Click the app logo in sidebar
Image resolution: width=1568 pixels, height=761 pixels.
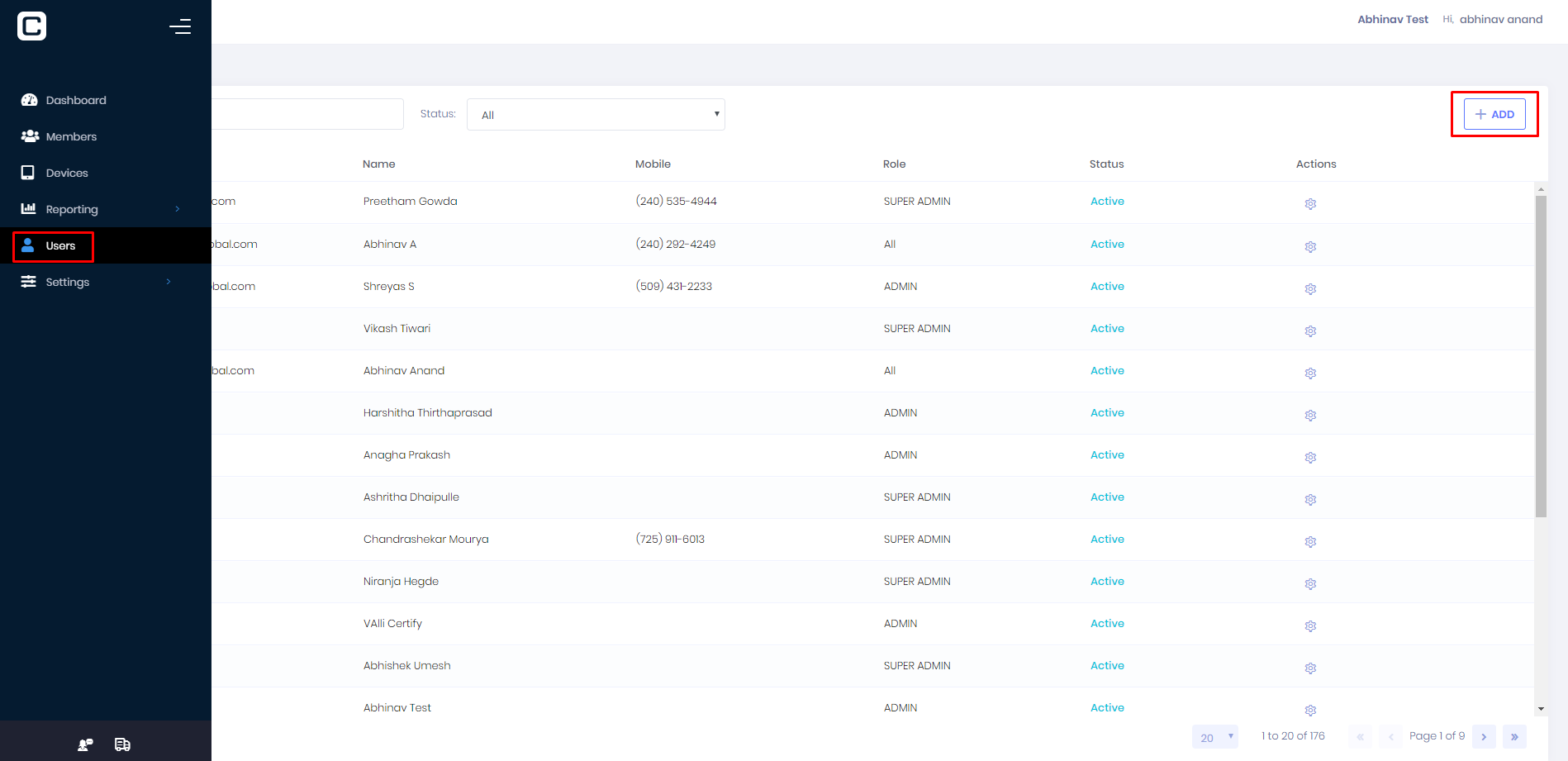pyautogui.click(x=32, y=26)
